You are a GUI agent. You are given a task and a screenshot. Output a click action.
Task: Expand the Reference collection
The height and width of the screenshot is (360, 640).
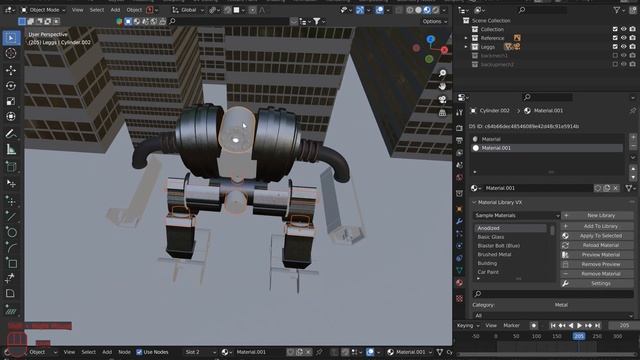pos(466,38)
